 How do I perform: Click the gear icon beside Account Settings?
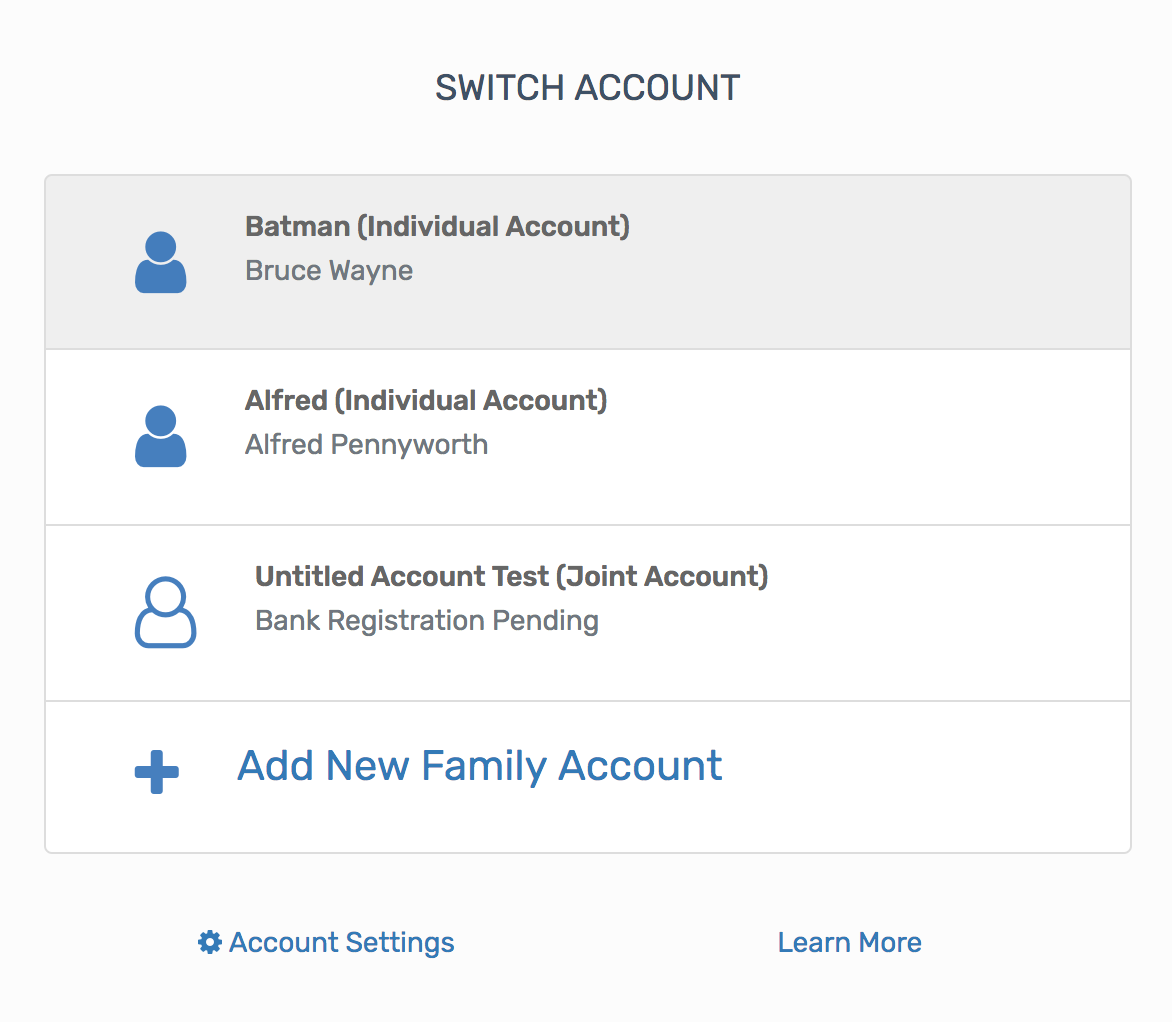point(209,942)
